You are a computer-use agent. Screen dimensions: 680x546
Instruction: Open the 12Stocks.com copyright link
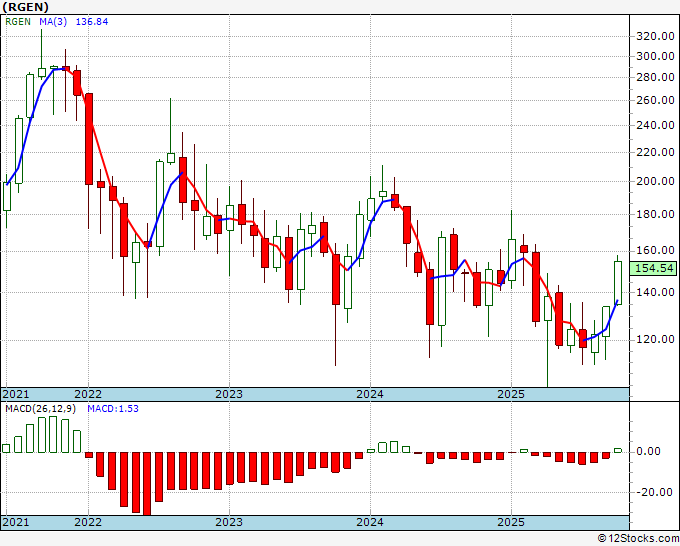point(638,539)
